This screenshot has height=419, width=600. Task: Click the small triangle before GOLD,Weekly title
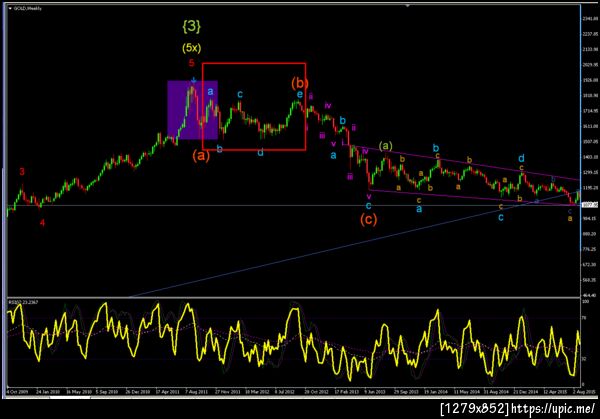[x=10, y=8]
